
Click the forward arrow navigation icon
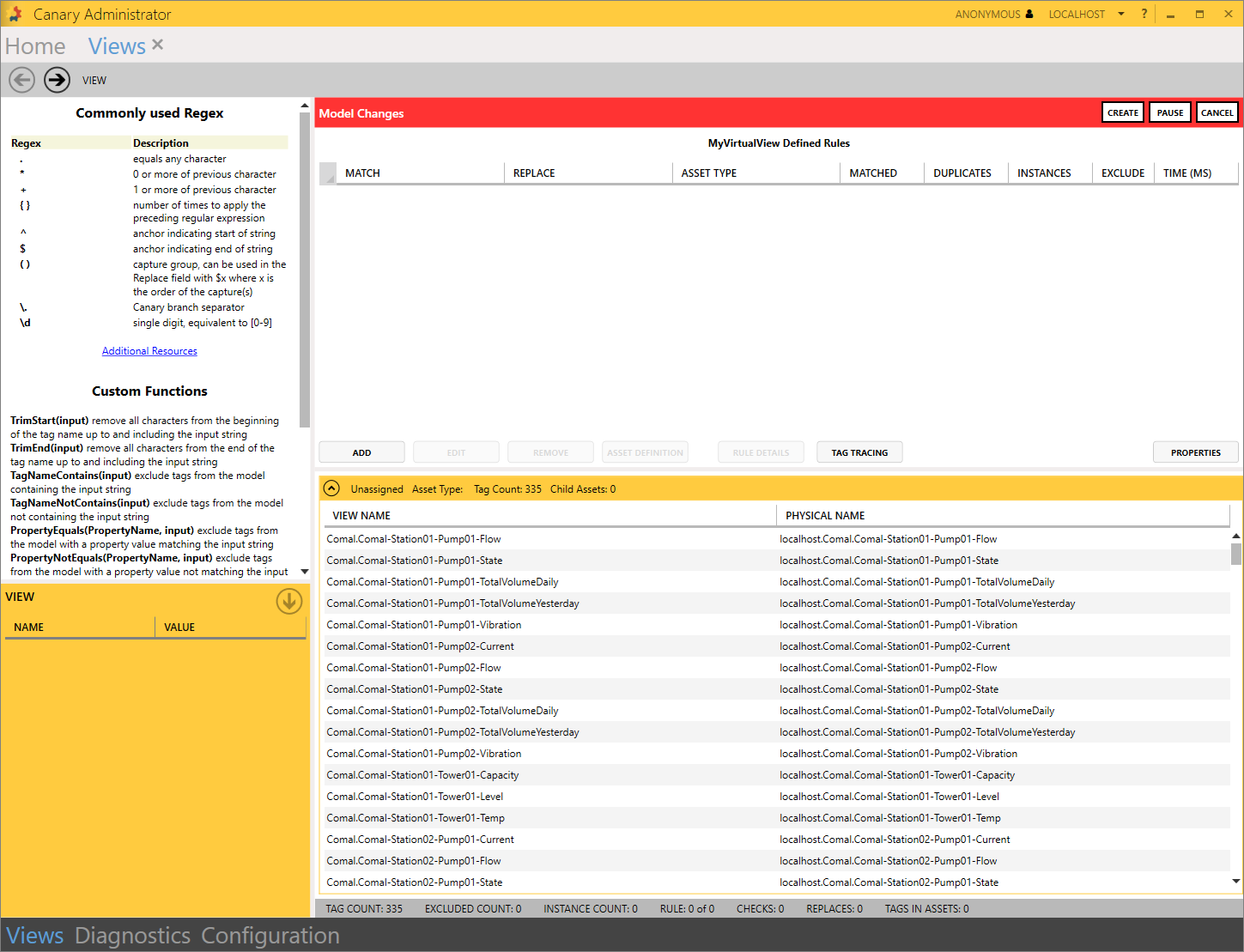pyautogui.click(x=58, y=80)
